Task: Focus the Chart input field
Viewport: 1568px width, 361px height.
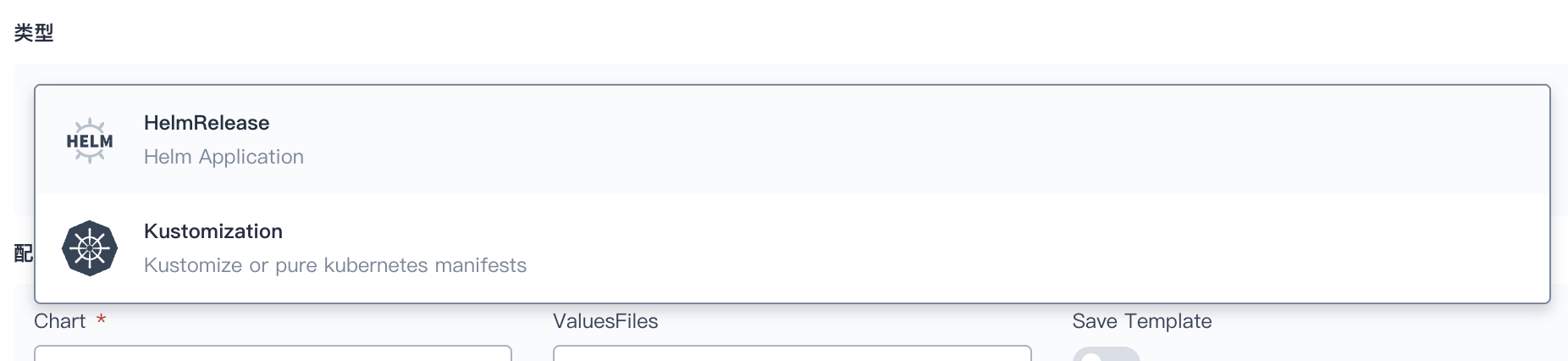Action: [x=273, y=353]
